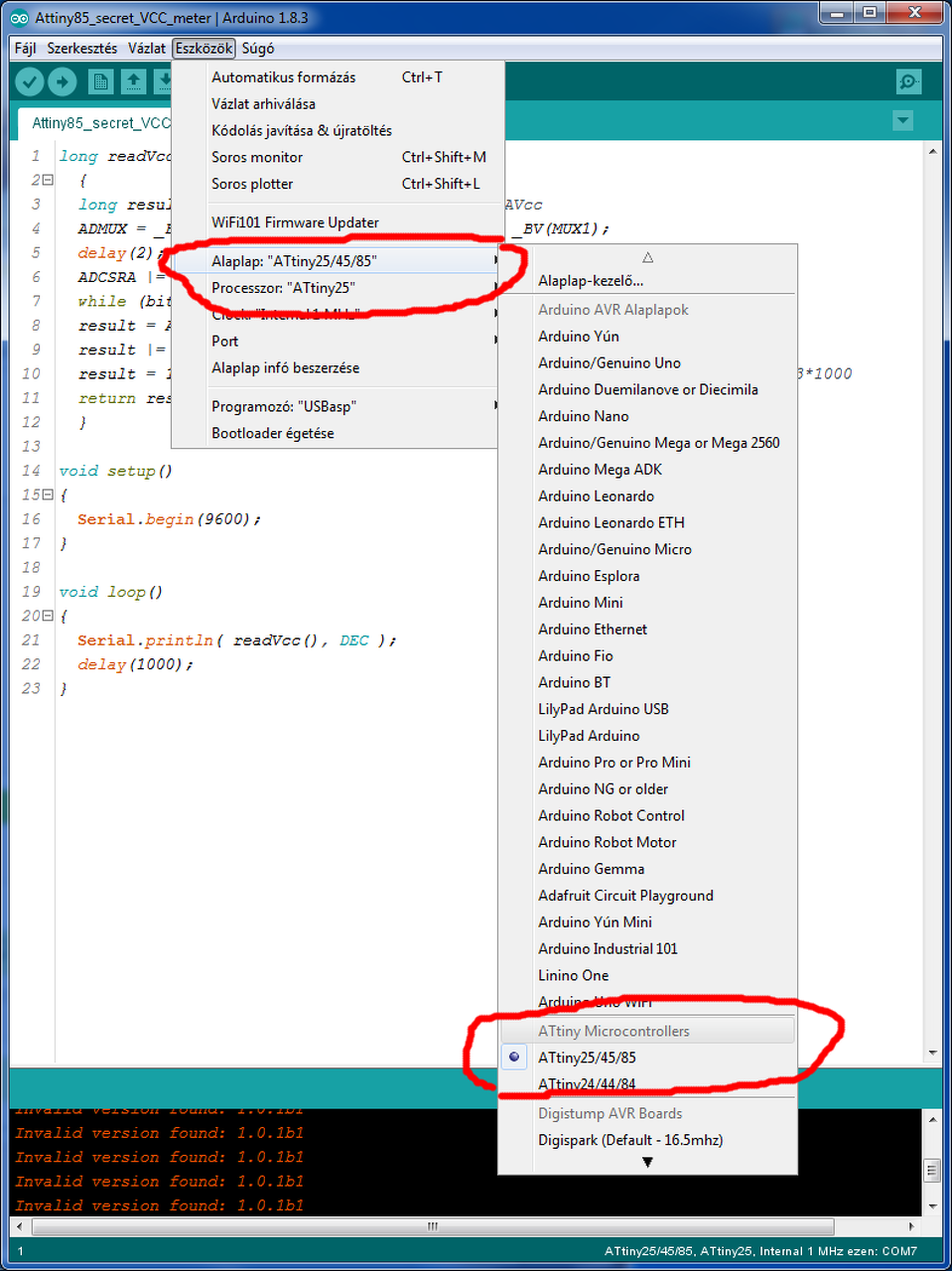
Task: Click the Arduino logo in title bar
Action: click(19, 18)
